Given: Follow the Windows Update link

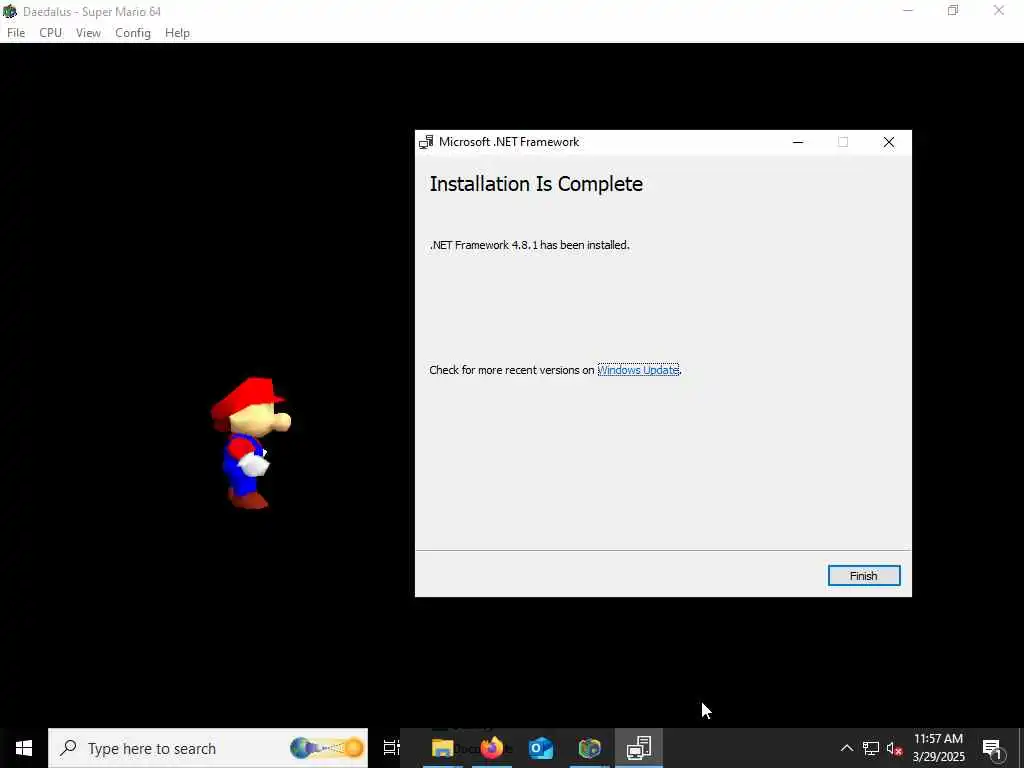Looking at the screenshot, I should (638, 370).
